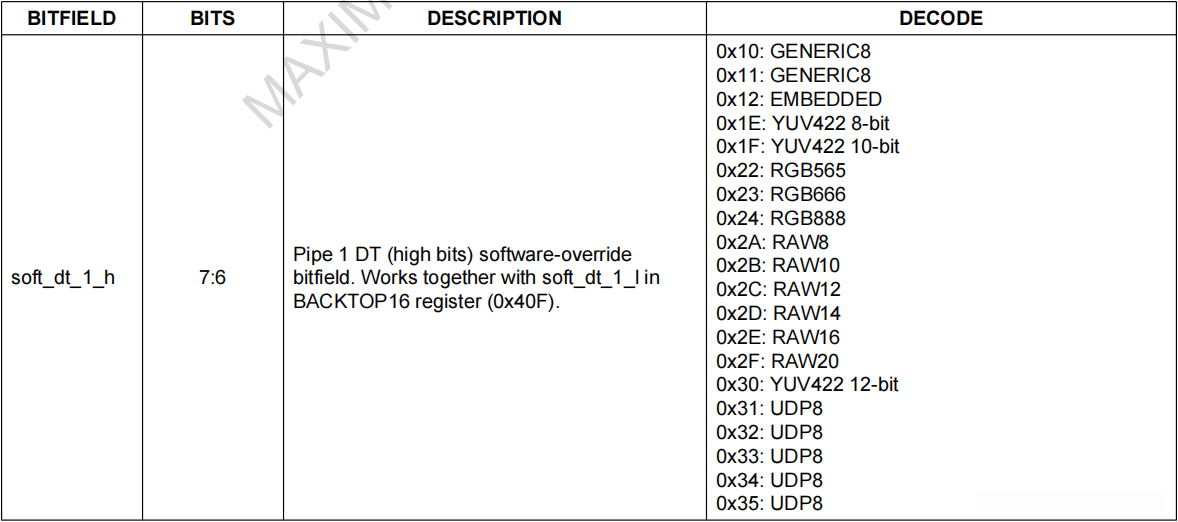
Task: Select the 0x12: EMBEDDED decode line
Action: click(x=799, y=99)
